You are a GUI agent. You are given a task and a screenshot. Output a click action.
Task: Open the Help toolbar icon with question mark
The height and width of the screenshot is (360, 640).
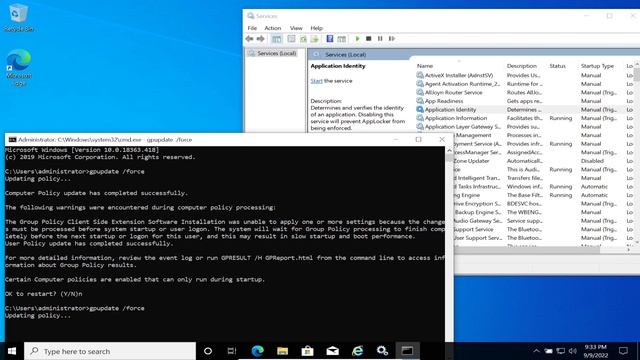(x=330, y=39)
